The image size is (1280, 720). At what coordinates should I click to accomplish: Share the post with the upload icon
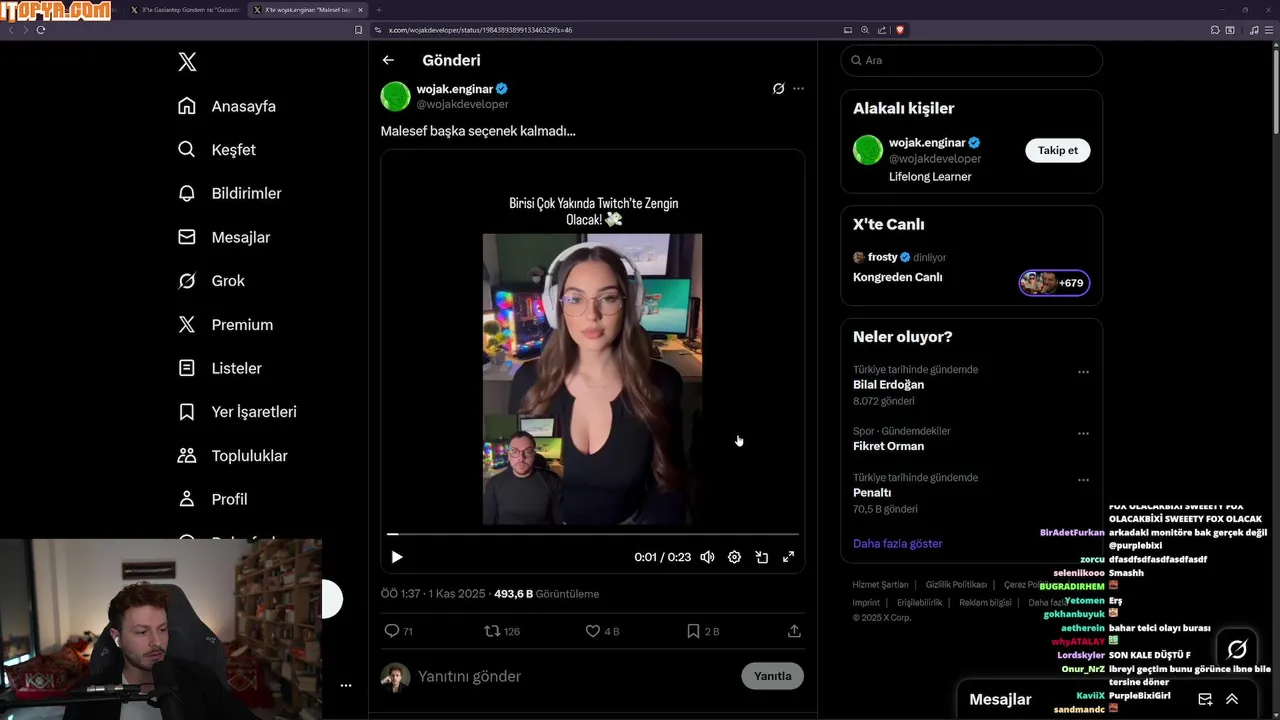point(794,631)
